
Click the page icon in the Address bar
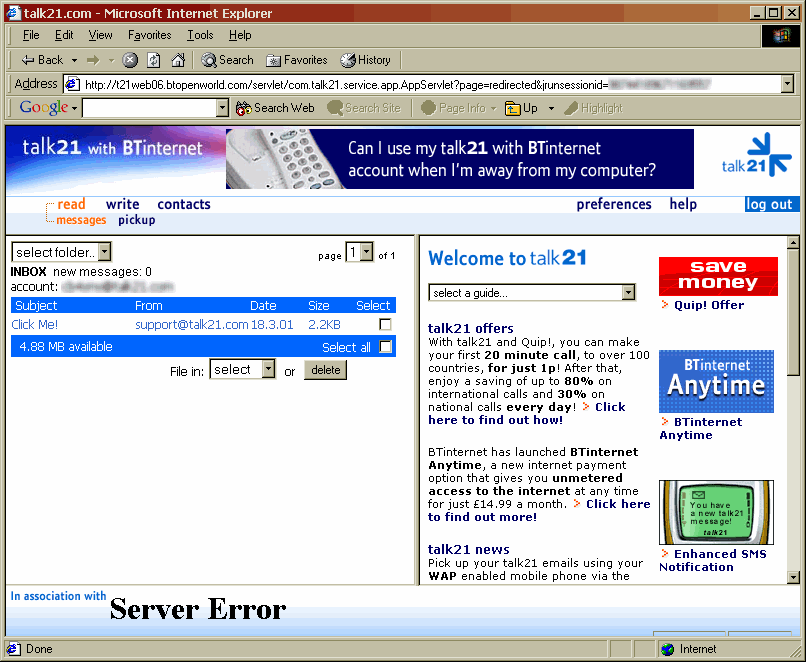[x=72, y=84]
